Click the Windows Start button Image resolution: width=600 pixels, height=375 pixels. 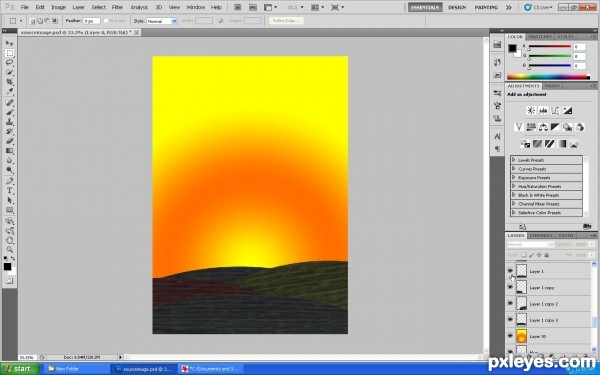pyautogui.click(x=19, y=369)
